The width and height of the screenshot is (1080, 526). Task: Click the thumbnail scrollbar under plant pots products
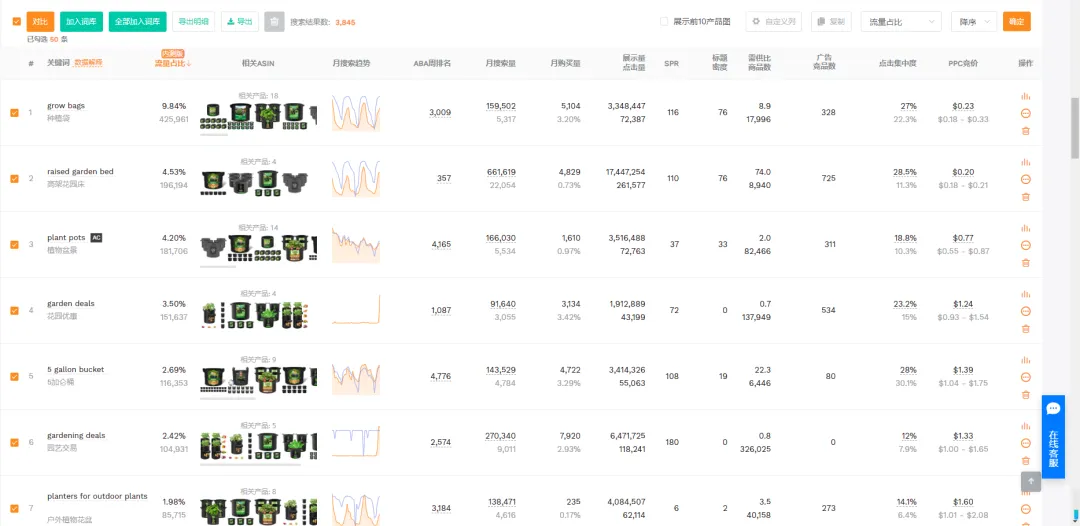click(218, 266)
